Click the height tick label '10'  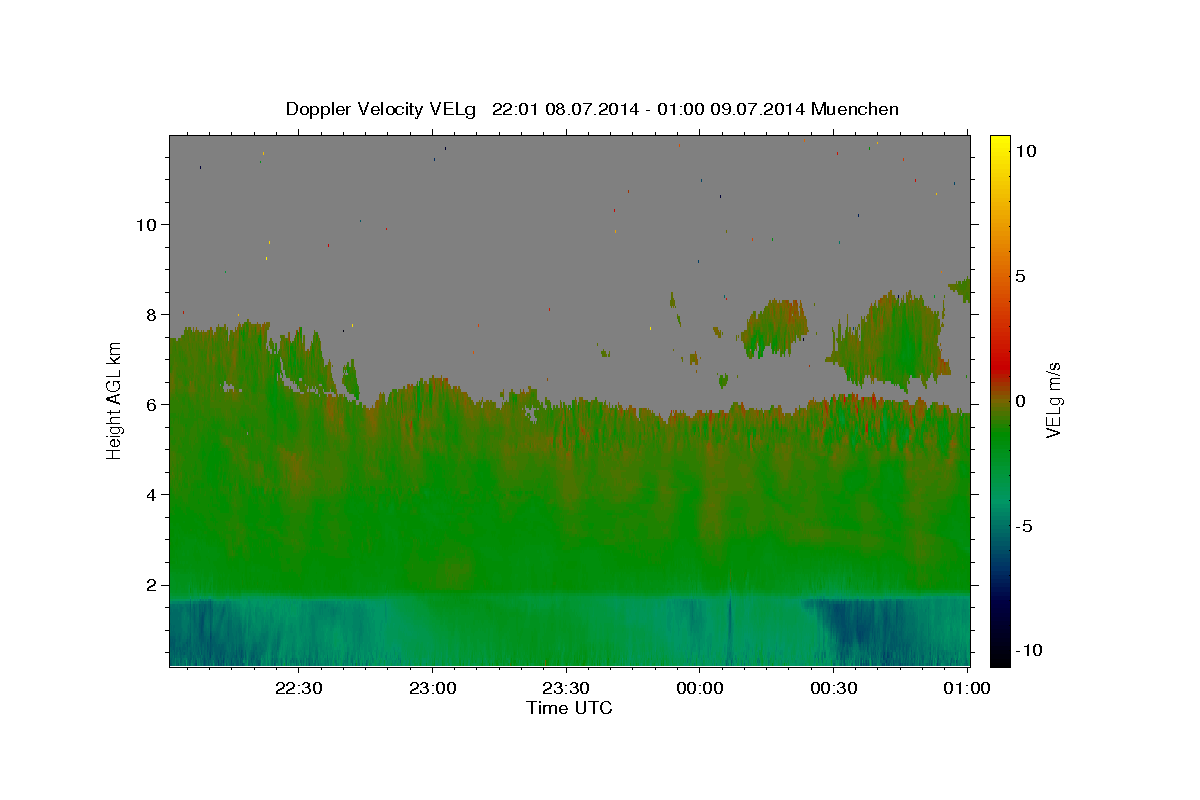[x=149, y=224]
